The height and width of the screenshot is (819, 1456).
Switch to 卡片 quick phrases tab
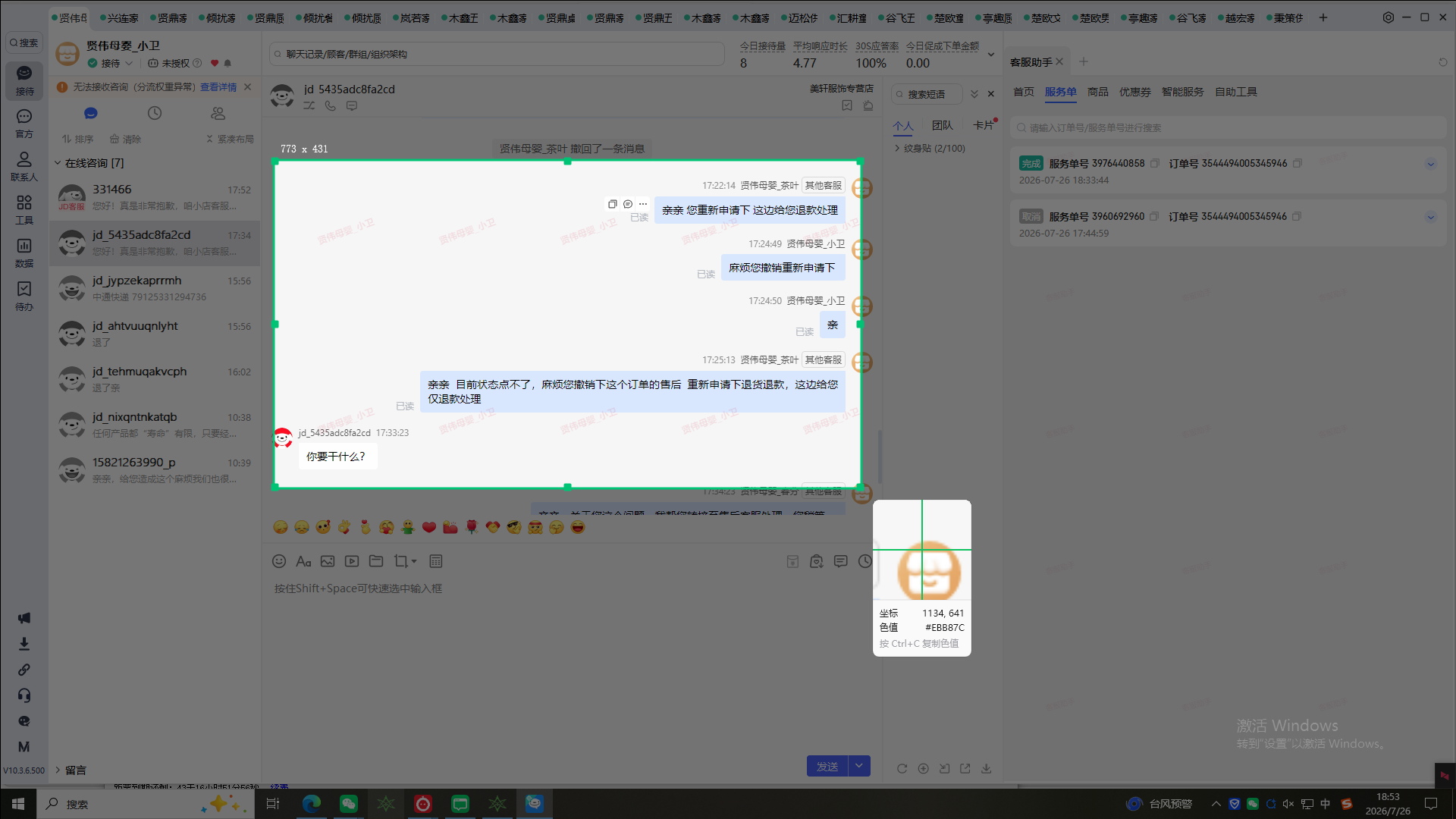tap(984, 125)
